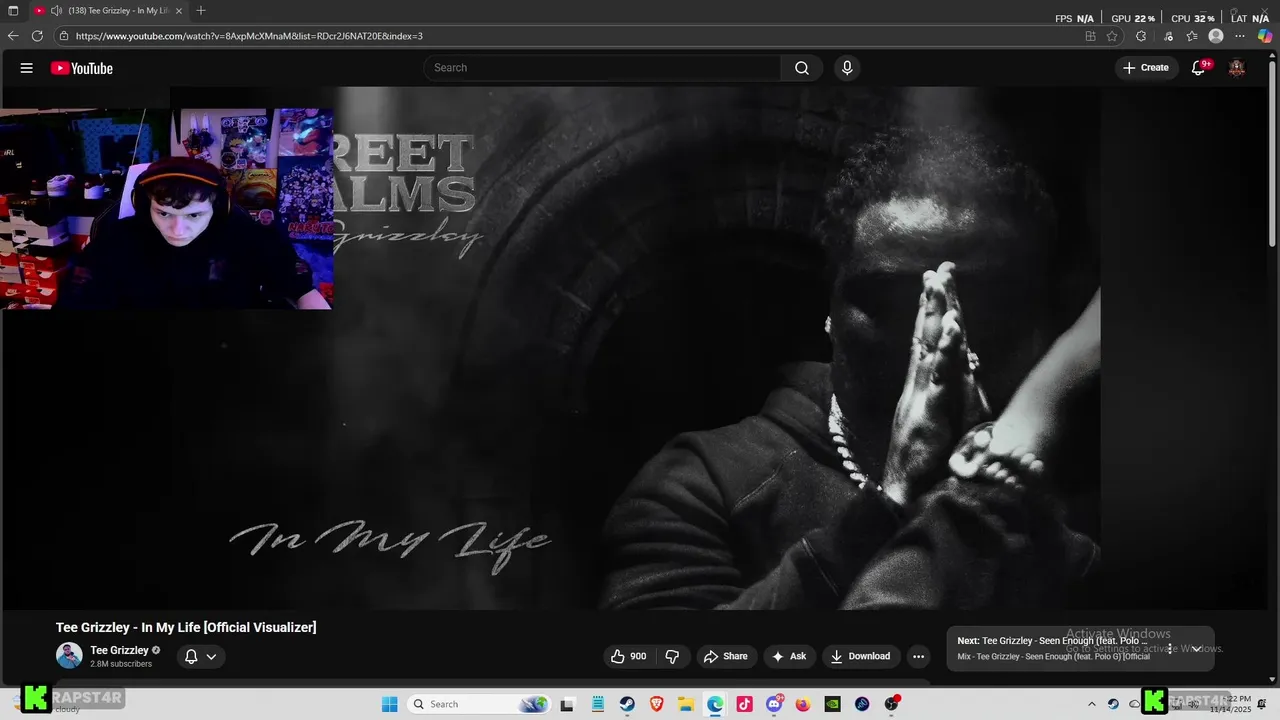Dislike the video with thumbs-down
Viewport: 1280px width, 720px height.
click(672, 656)
